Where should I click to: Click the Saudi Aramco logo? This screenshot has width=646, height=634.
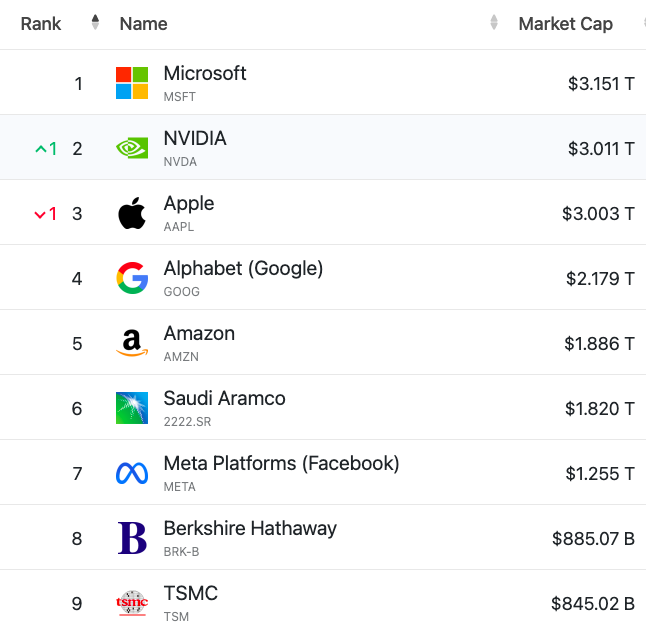coord(132,408)
